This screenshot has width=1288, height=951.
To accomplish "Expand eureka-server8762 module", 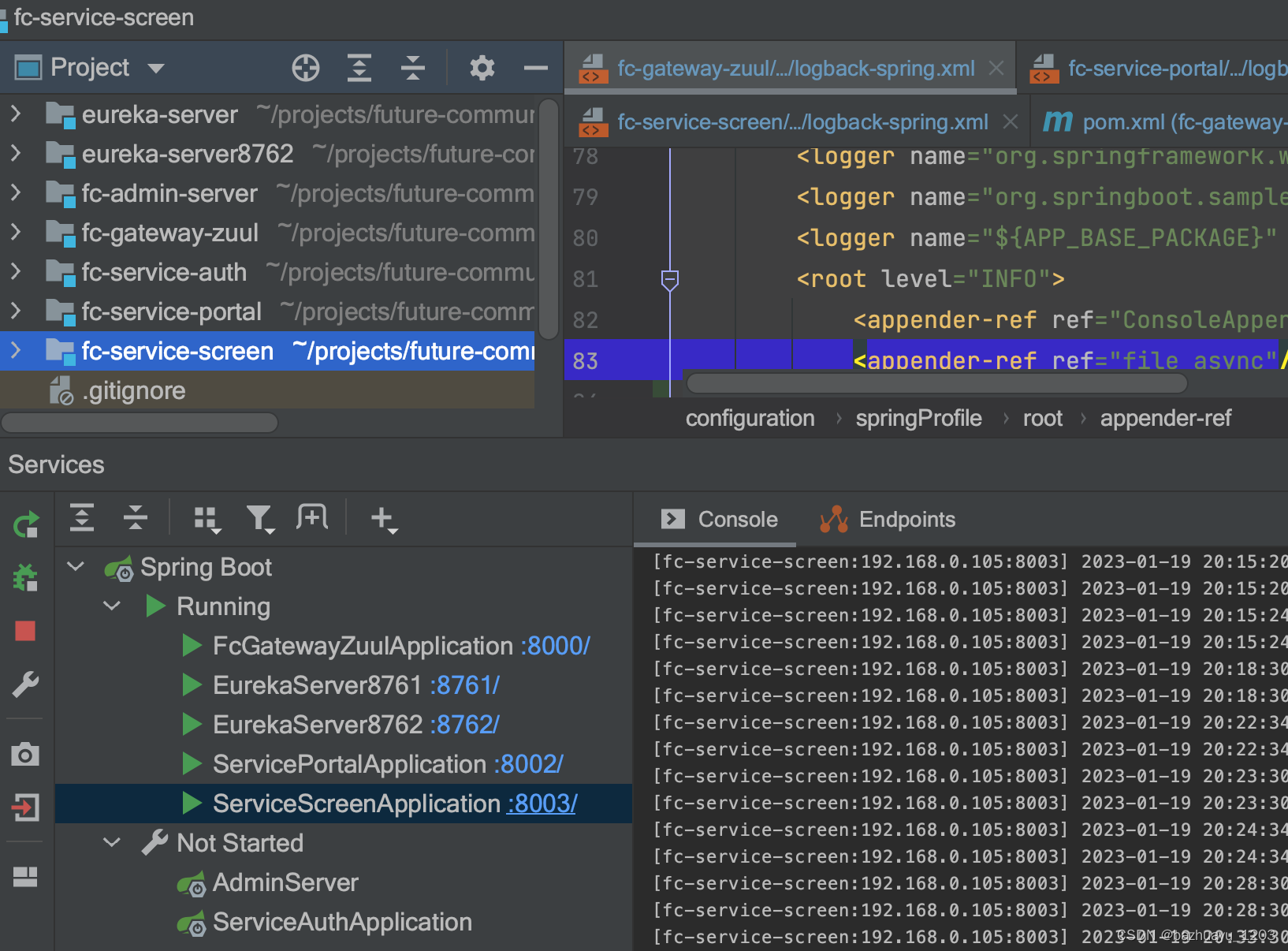I will [x=16, y=154].
